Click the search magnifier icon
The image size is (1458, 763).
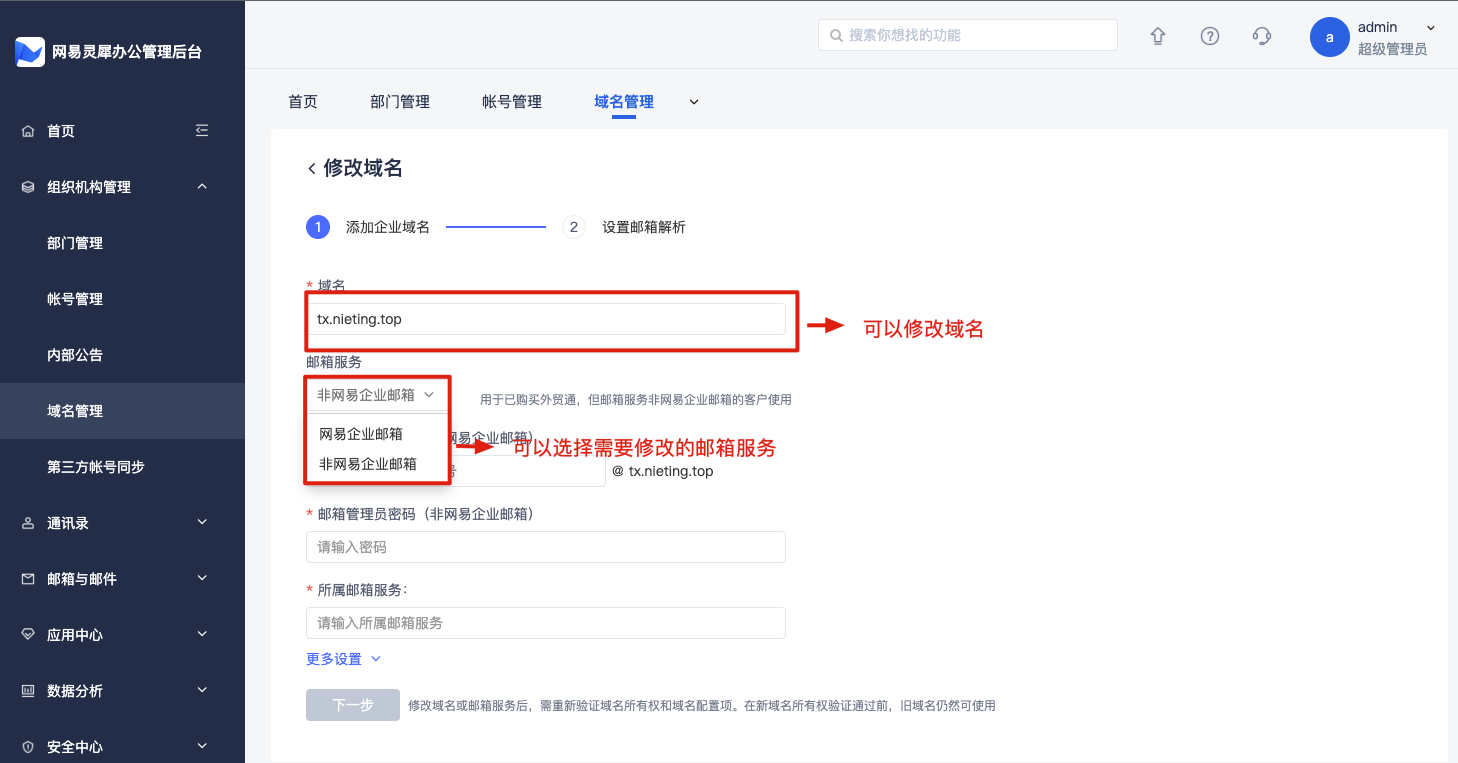tap(835, 36)
